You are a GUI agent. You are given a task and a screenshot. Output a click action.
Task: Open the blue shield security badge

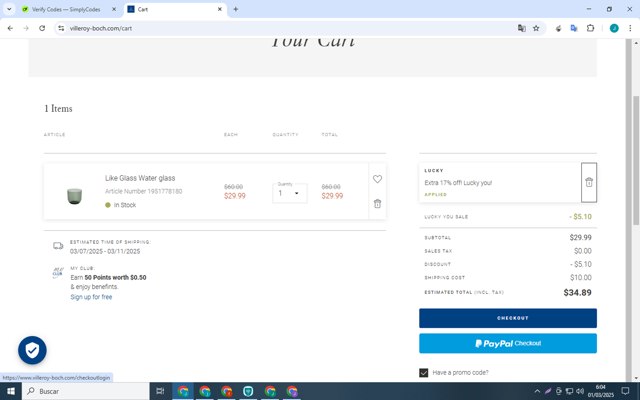(x=32, y=350)
